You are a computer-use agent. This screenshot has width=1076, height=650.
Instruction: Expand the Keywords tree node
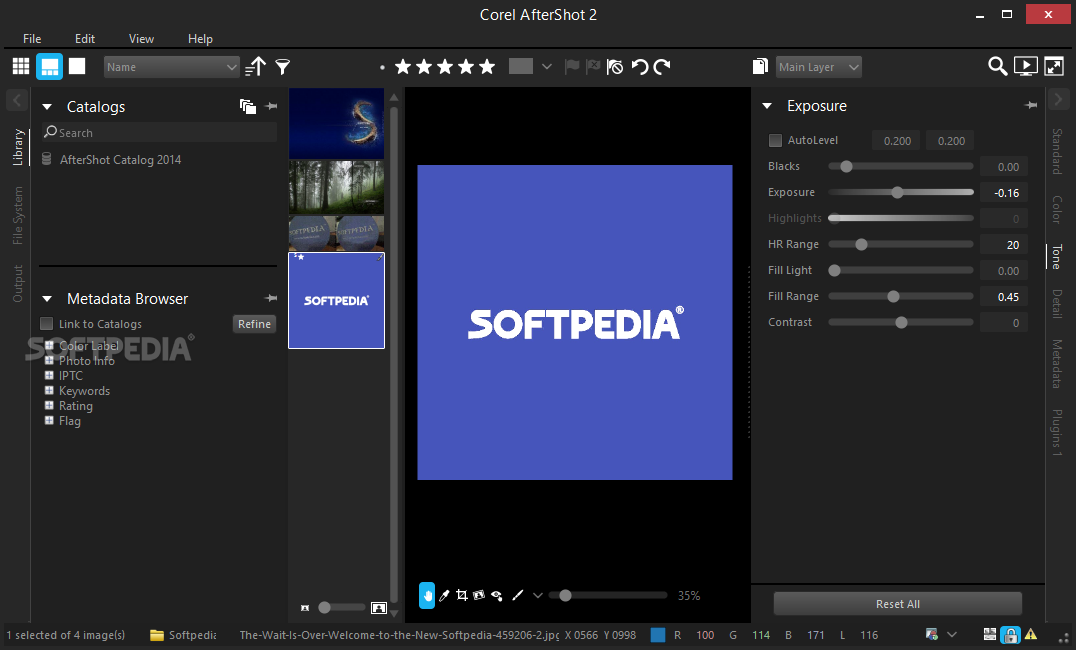(49, 391)
